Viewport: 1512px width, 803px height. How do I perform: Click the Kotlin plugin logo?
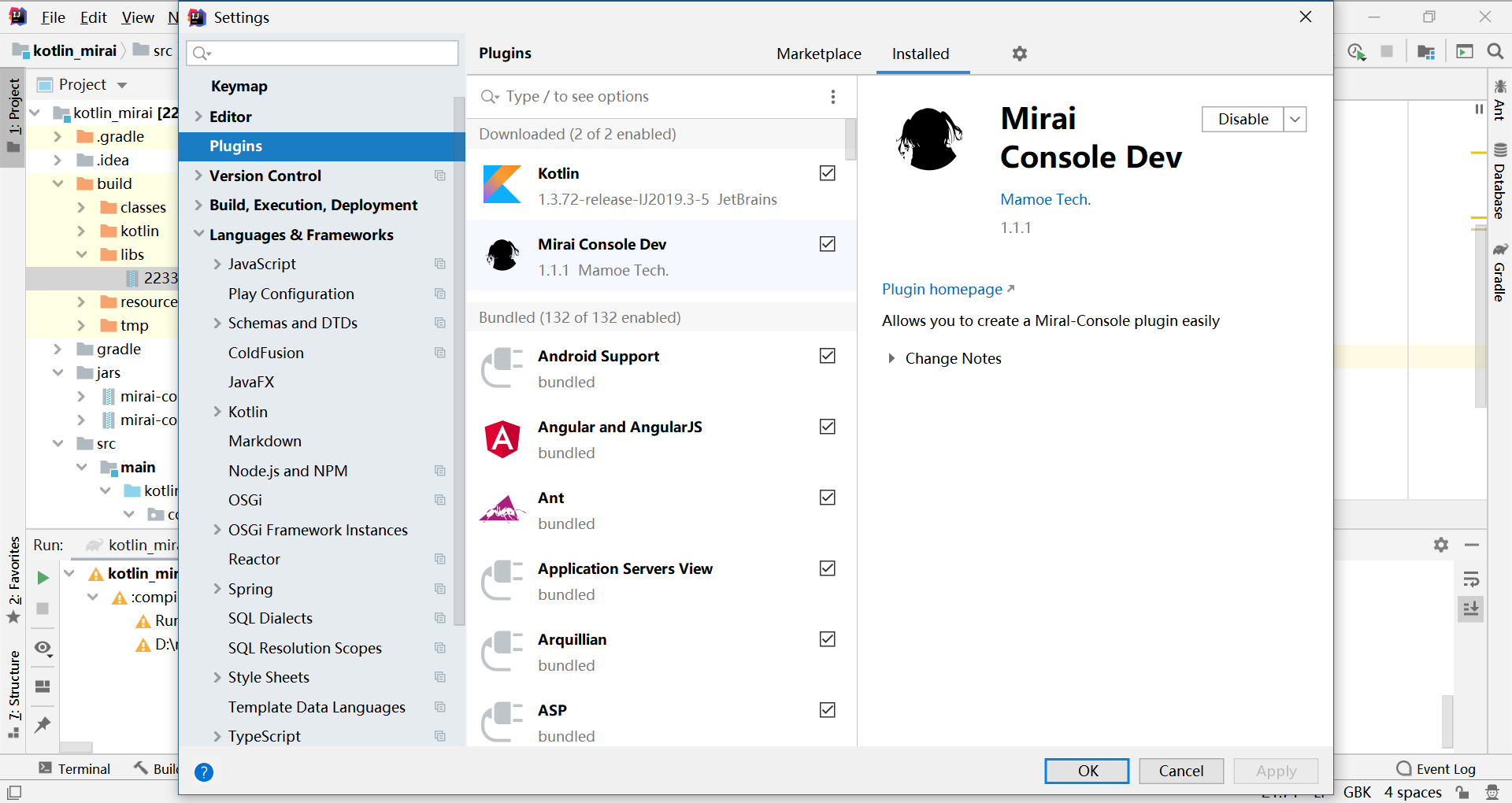502,184
